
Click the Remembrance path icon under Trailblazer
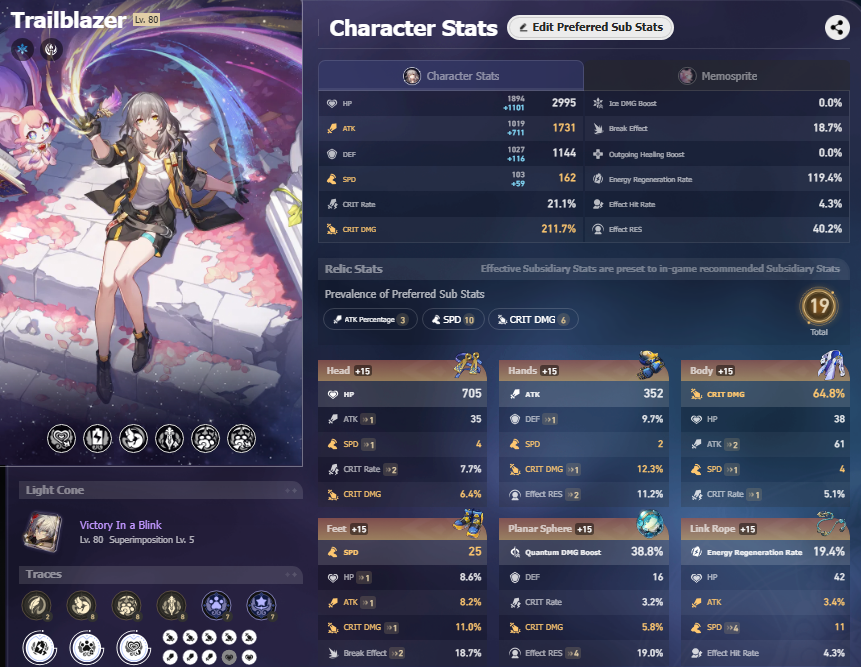52,49
